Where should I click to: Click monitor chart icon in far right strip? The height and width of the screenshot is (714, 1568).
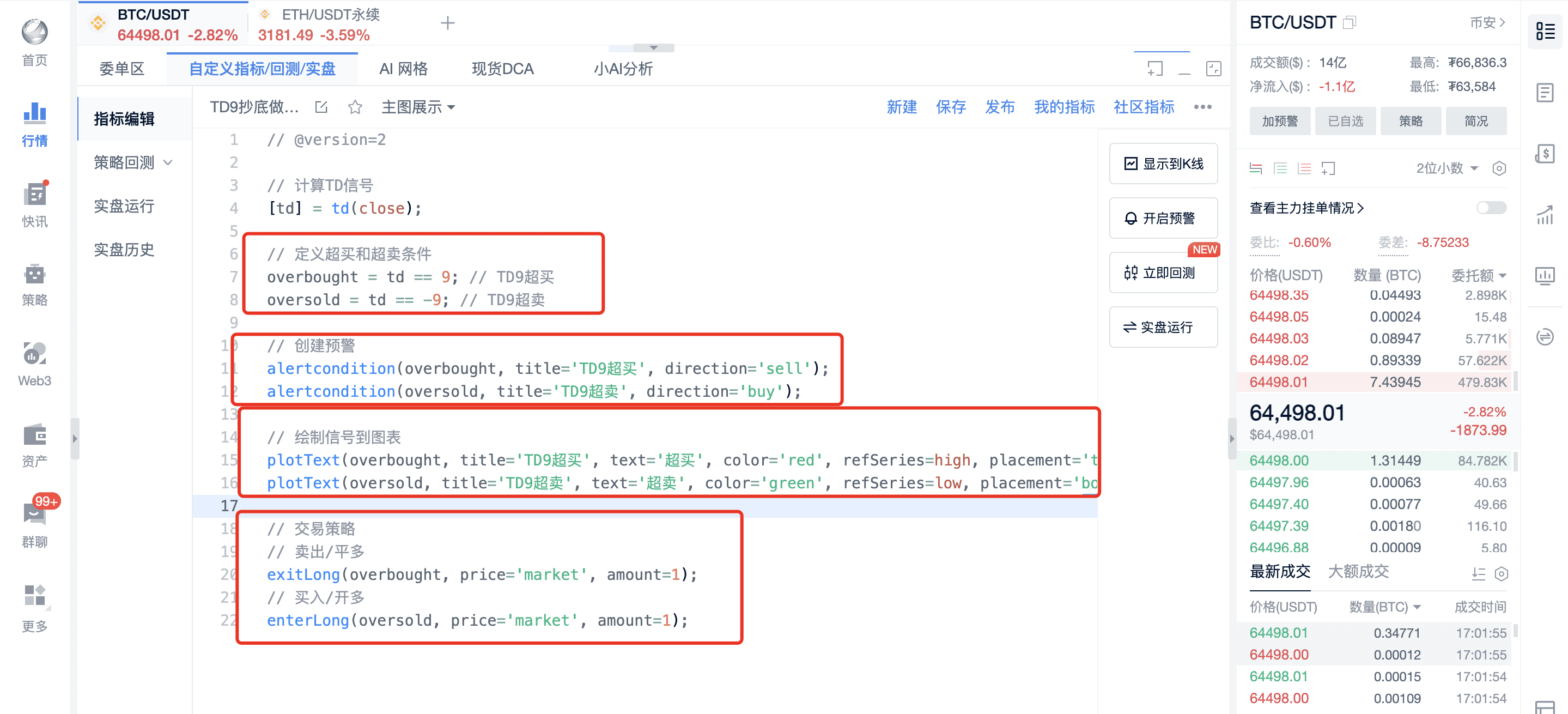[x=1545, y=276]
